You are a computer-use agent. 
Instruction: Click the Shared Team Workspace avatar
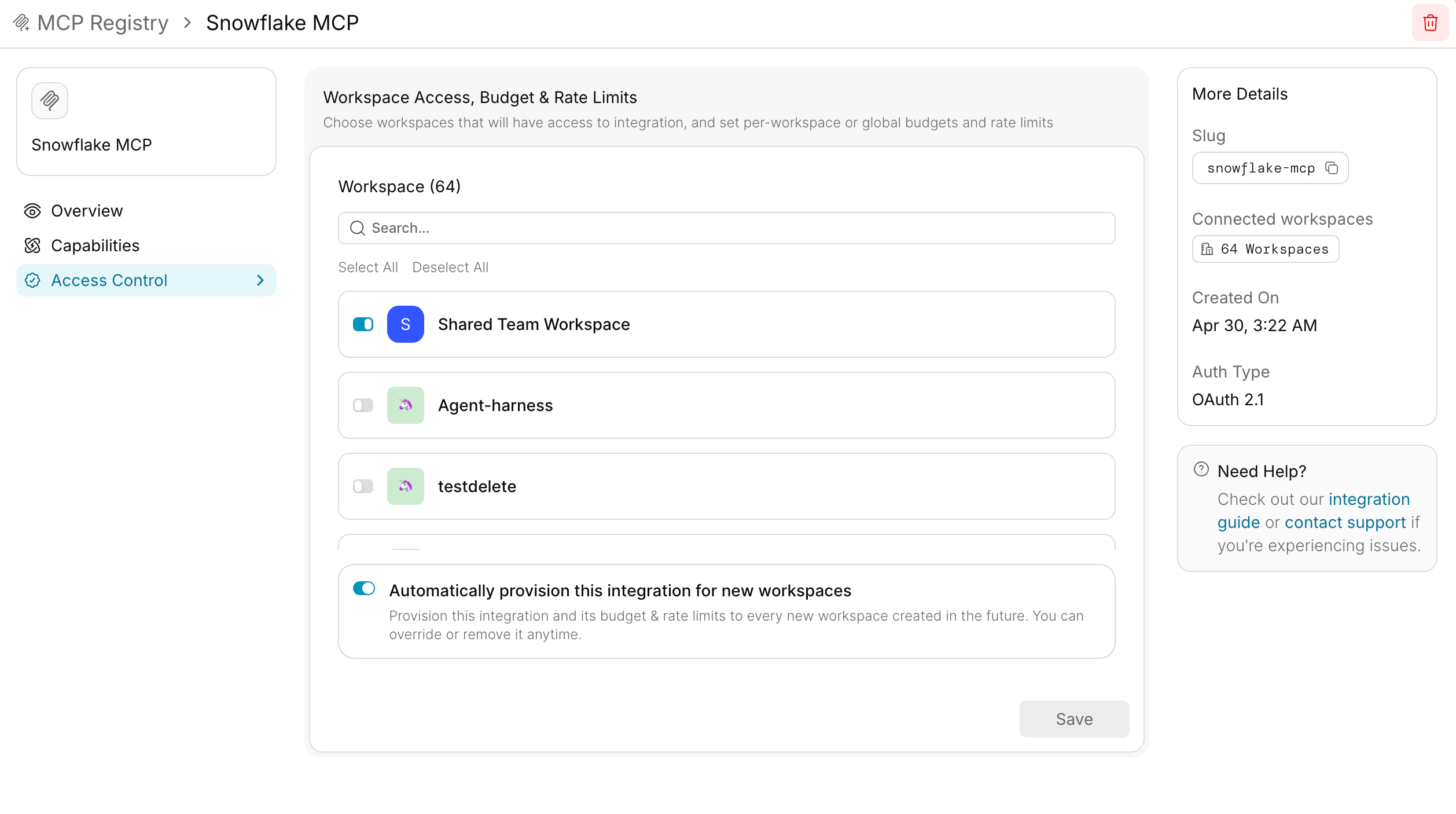tap(406, 324)
